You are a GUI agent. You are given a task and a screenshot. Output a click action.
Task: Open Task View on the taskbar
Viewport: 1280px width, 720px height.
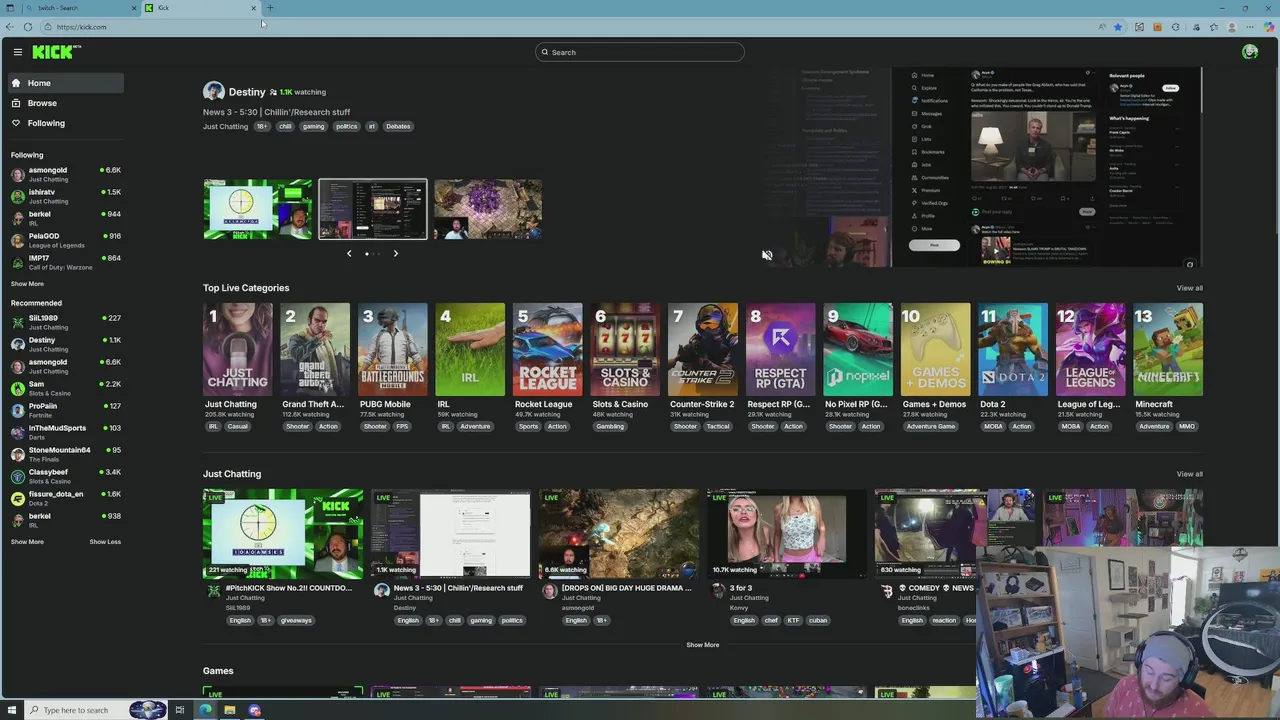pyautogui.click(x=180, y=710)
